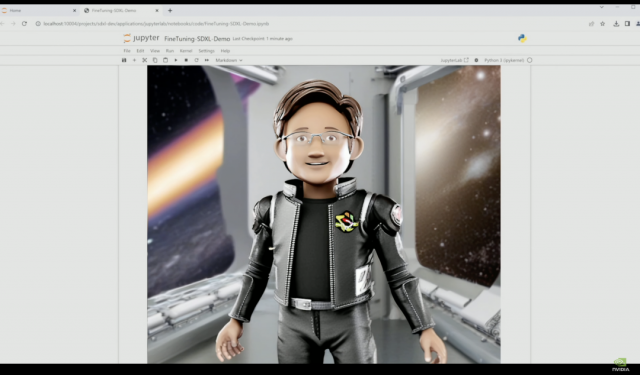
Task: Interrupt the kernel using the stop icon
Action: coord(186,60)
